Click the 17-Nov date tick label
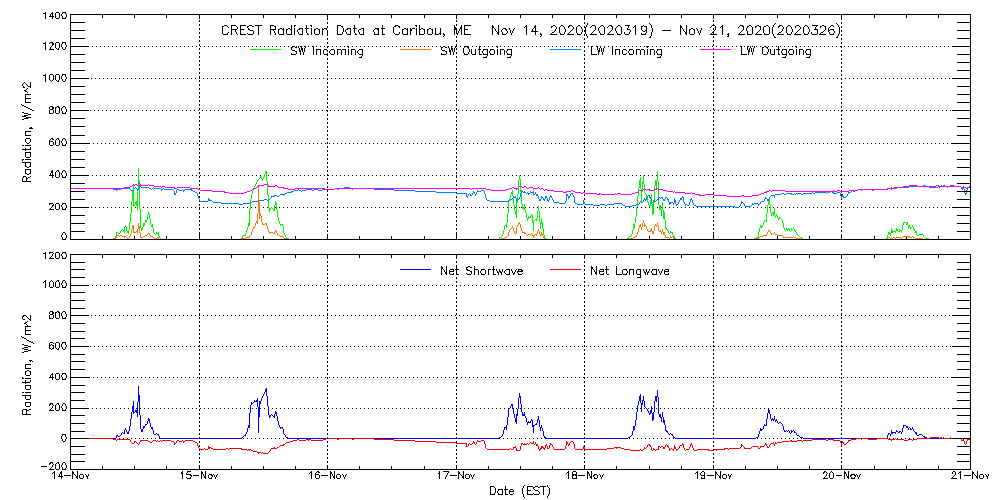Viewport: 1000px width, 500px height. [456, 478]
